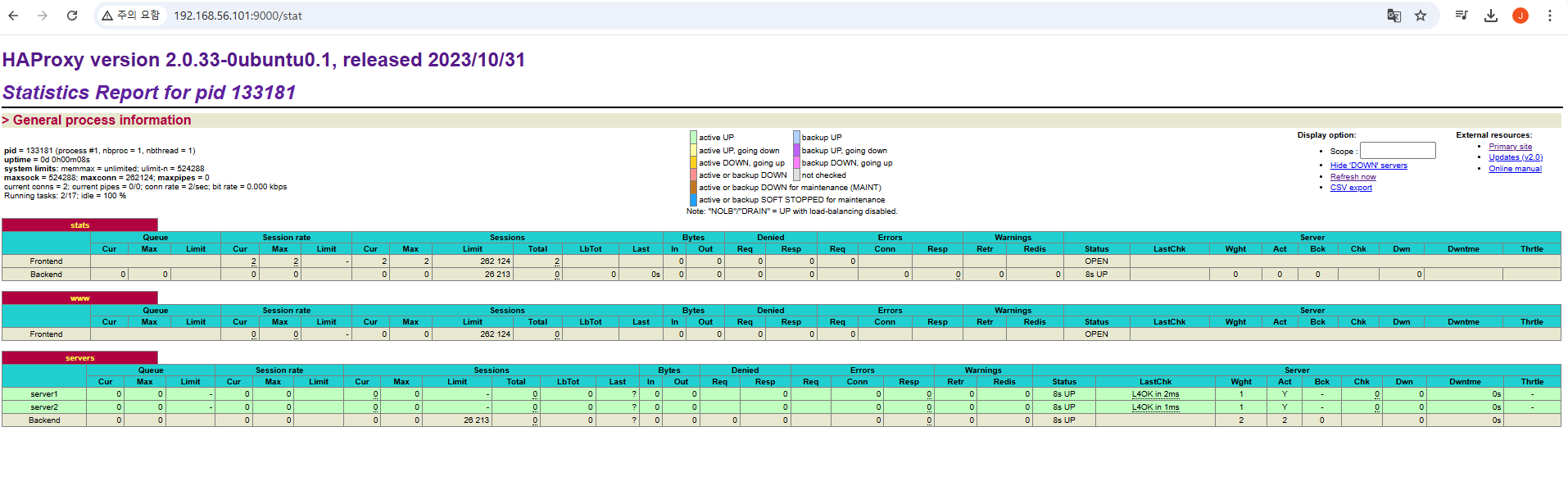Open the browser downloads icon
The height and width of the screenshot is (477, 1568).
[x=1491, y=16]
